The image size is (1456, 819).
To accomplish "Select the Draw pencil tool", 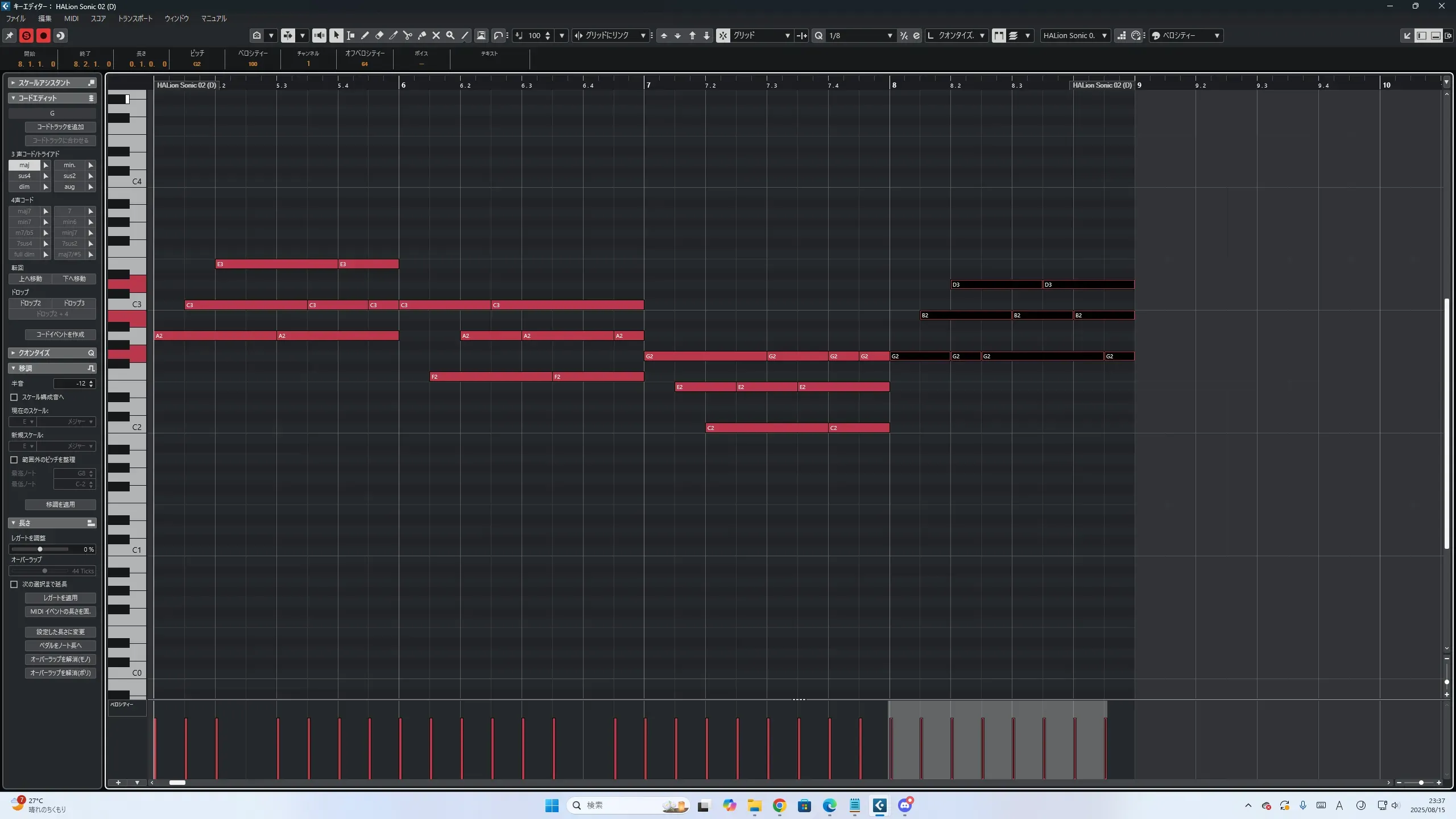I will tap(365, 35).
